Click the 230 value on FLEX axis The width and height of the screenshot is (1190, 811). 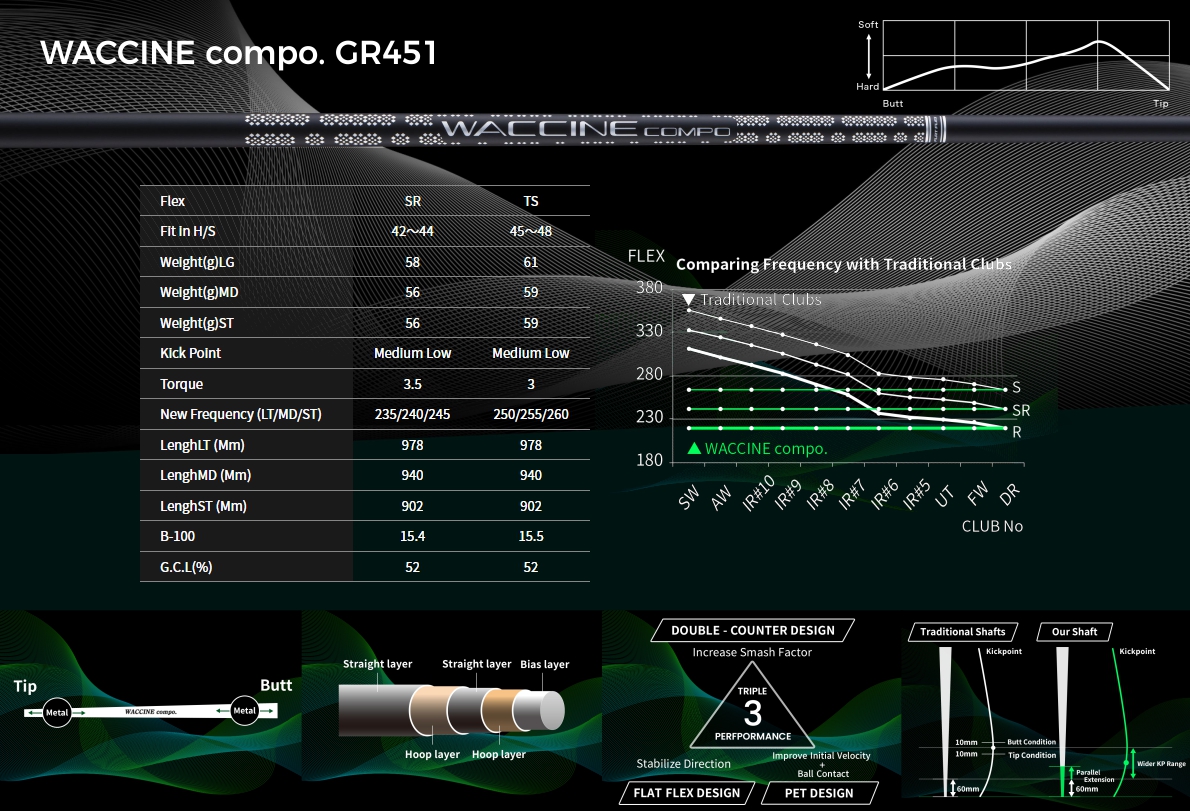click(649, 417)
